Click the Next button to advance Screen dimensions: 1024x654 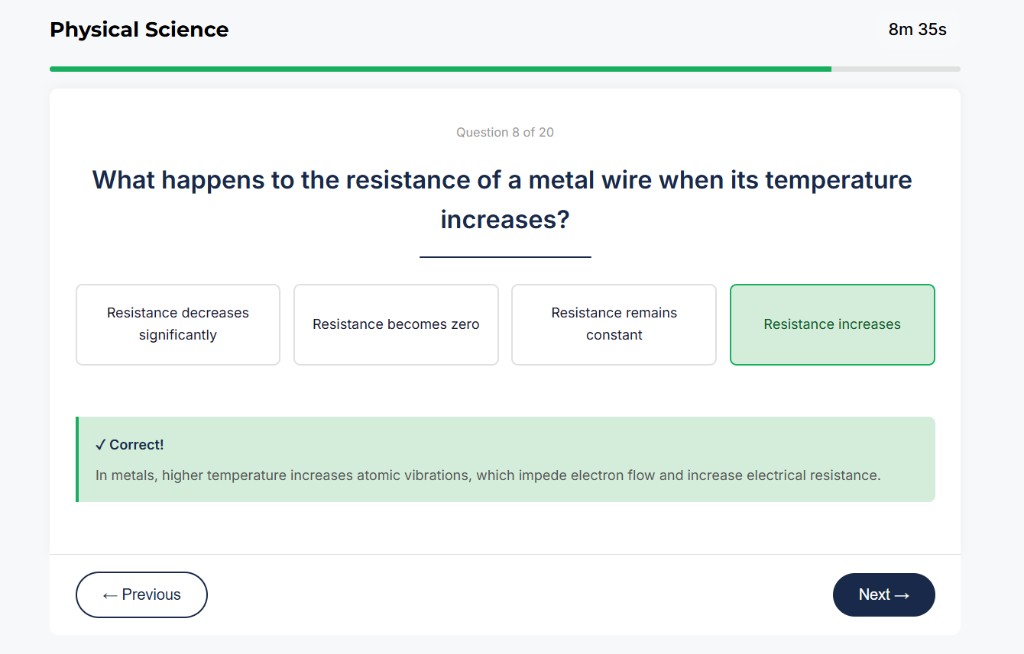tap(883, 594)
